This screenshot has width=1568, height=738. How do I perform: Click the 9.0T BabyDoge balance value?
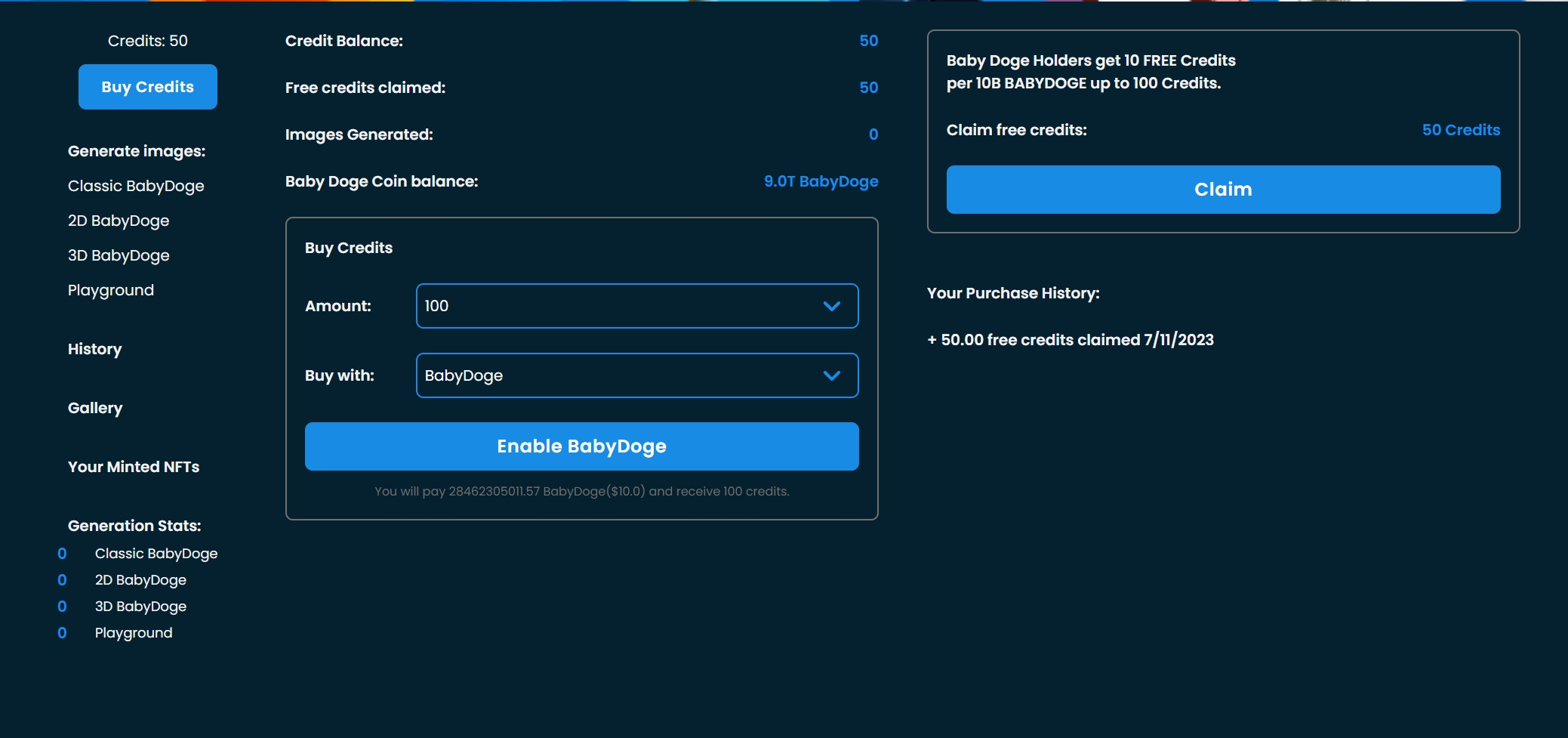(x=821, y=181)
